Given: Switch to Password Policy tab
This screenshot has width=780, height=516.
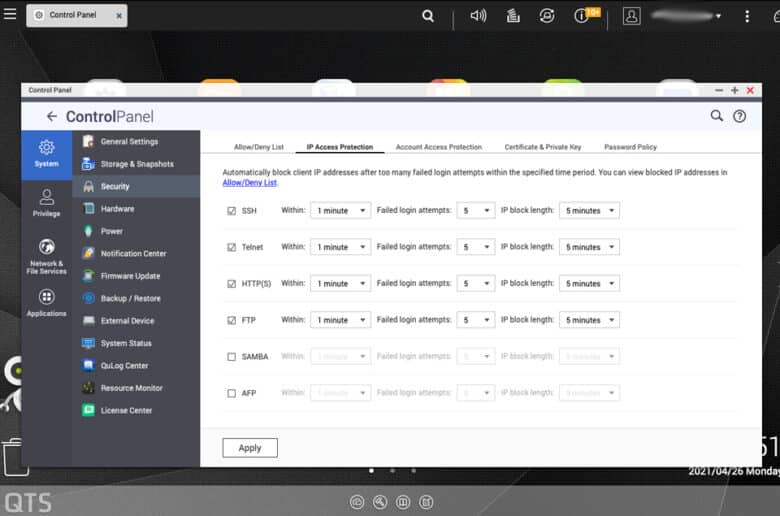Looking at the screenshot, I should tap(630, 147).
